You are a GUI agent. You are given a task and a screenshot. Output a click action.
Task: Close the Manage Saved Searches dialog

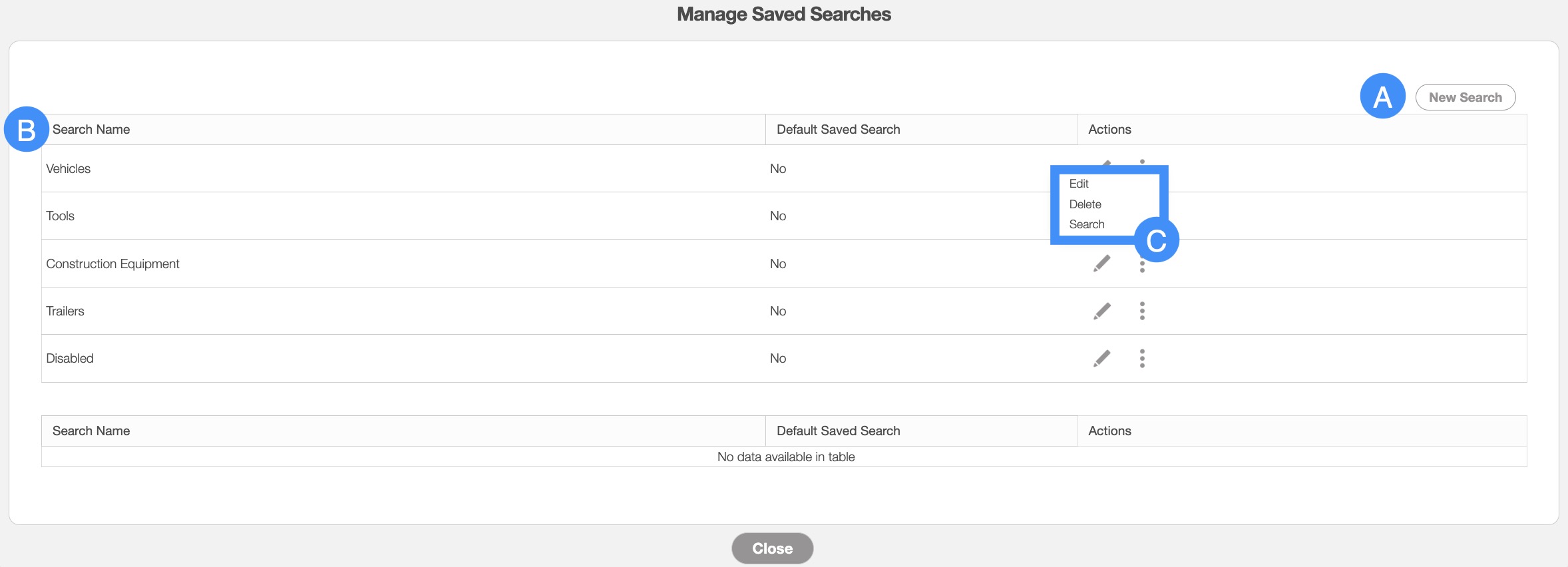click(772, 548)
